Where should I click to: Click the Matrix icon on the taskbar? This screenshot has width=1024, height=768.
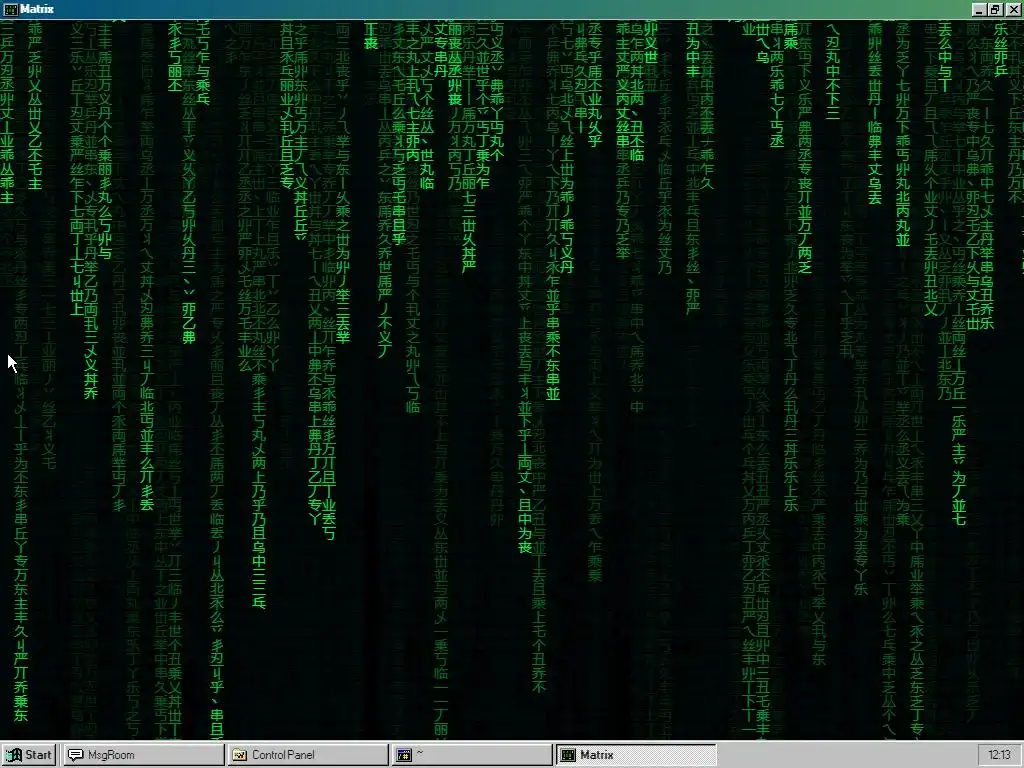coord(568,755)
